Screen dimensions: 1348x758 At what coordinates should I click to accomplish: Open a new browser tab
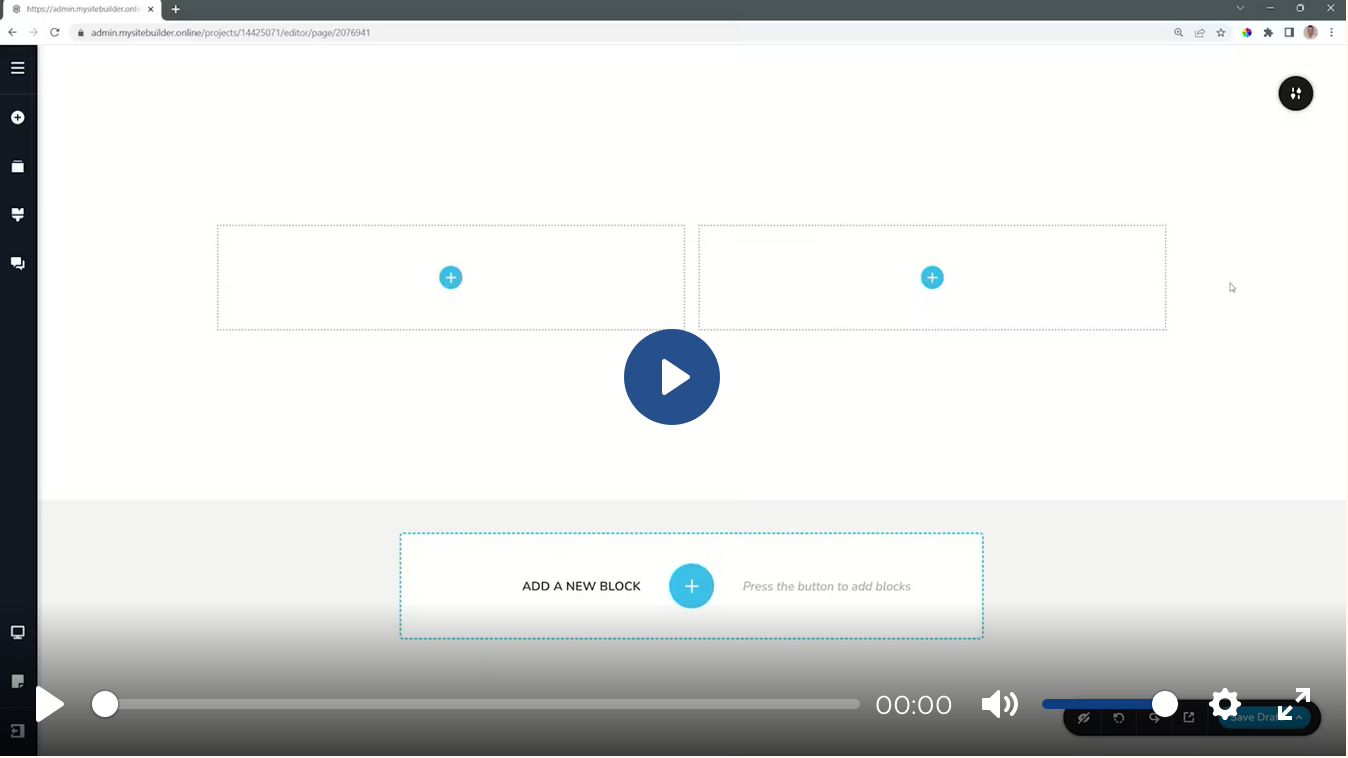click(176, 9)
